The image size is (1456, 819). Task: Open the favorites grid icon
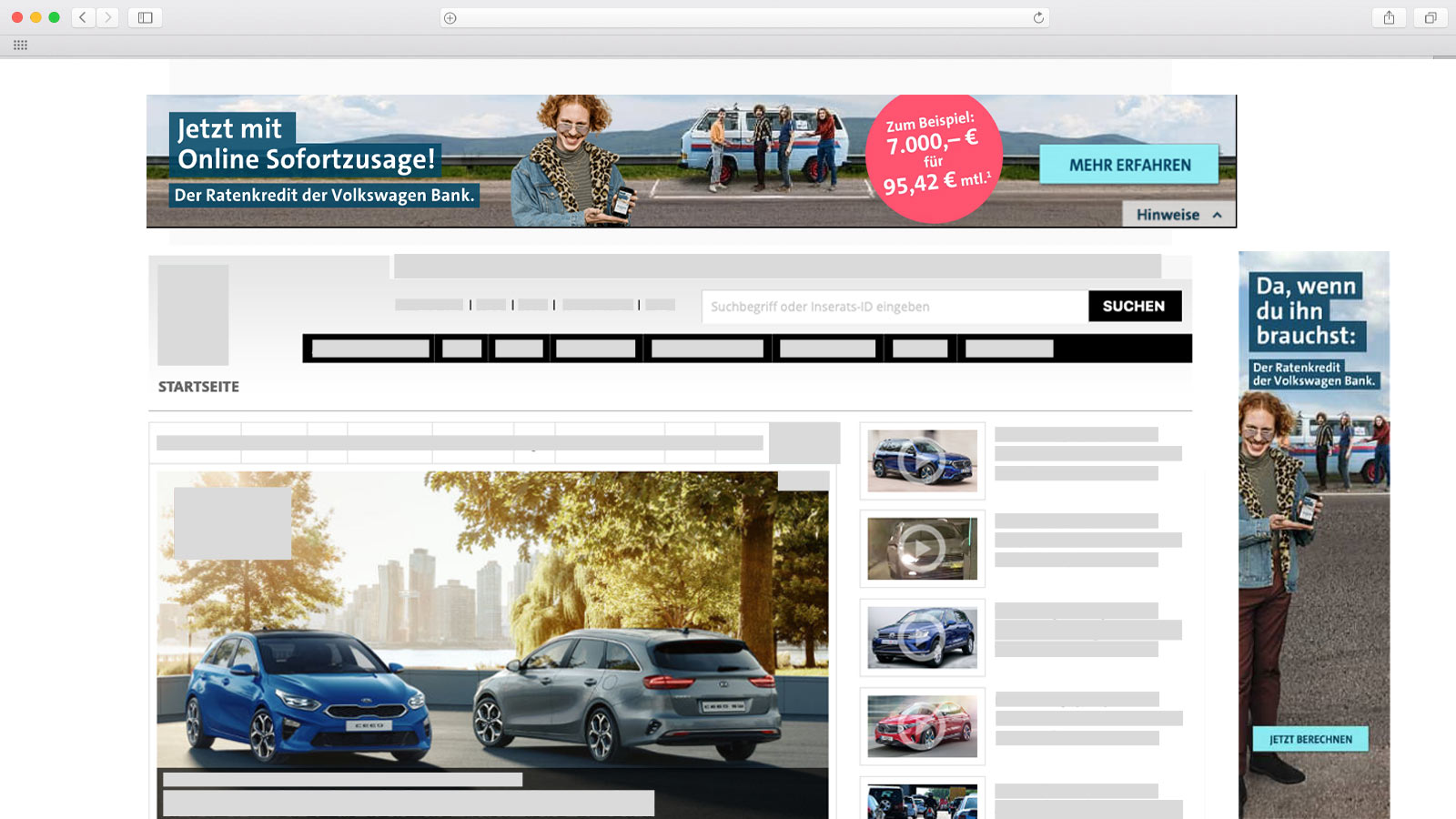[x=20, y=45]
